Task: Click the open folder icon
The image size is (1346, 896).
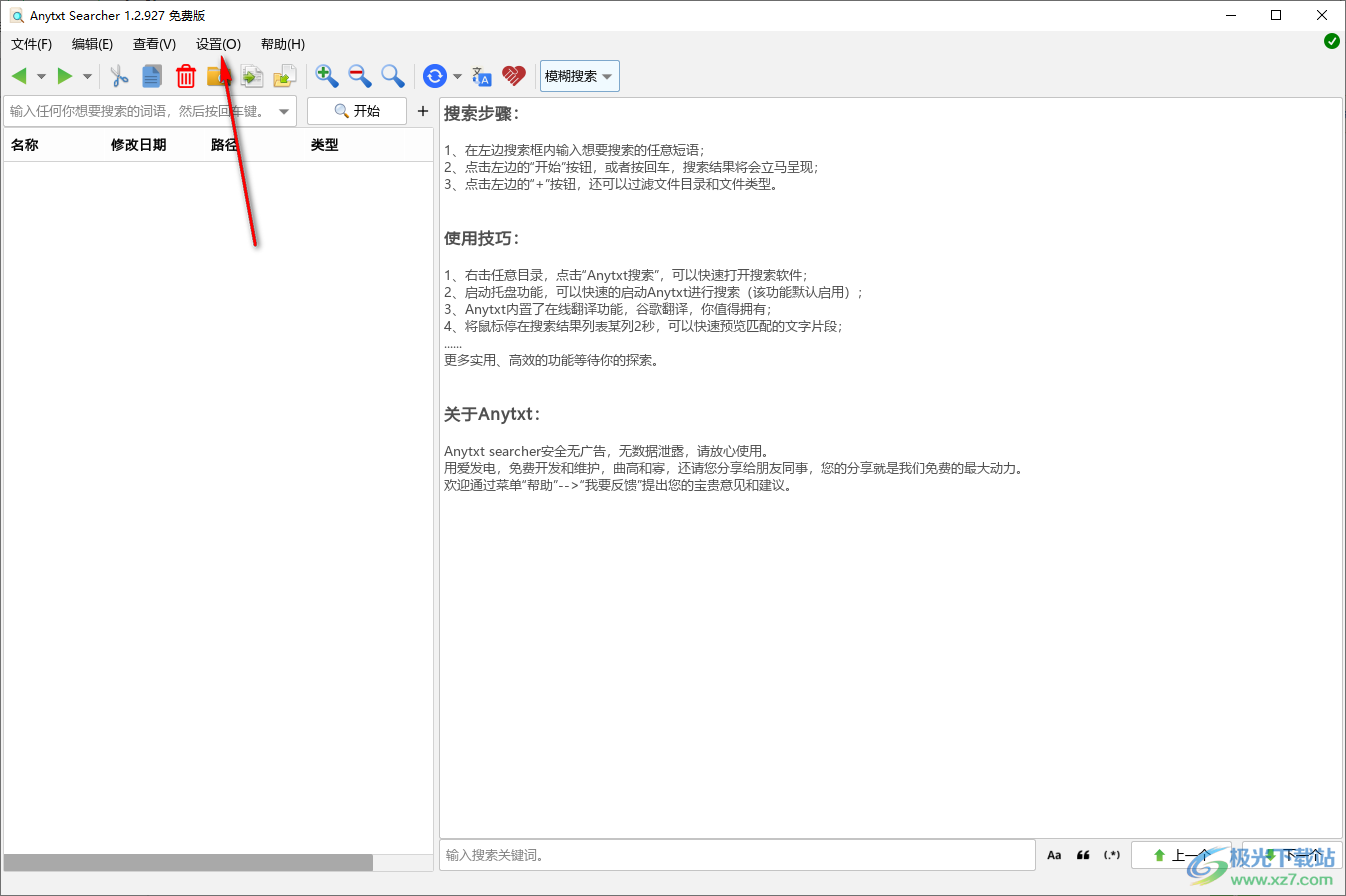Action: [x=218, y=76]
